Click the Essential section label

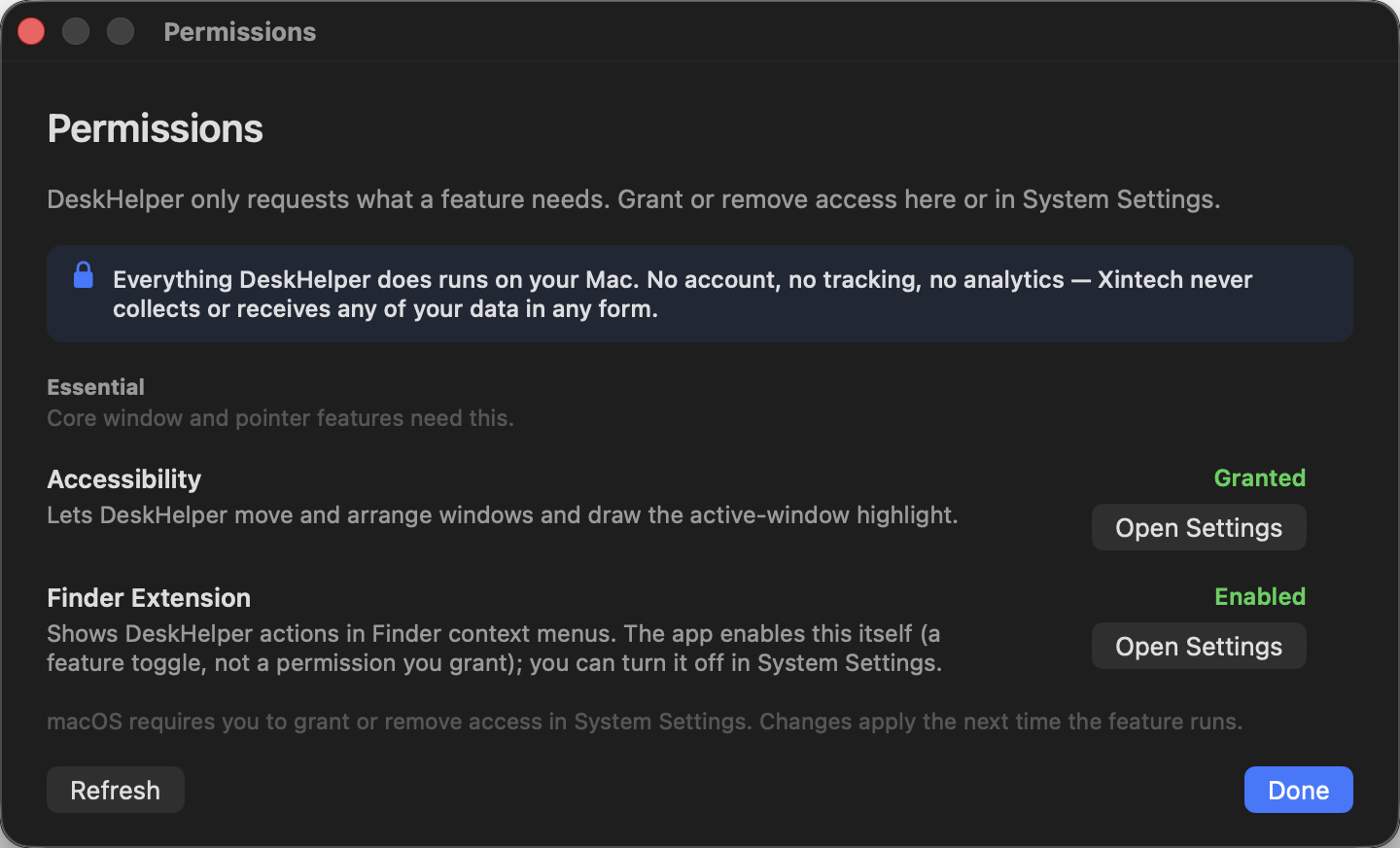(95, 387)
